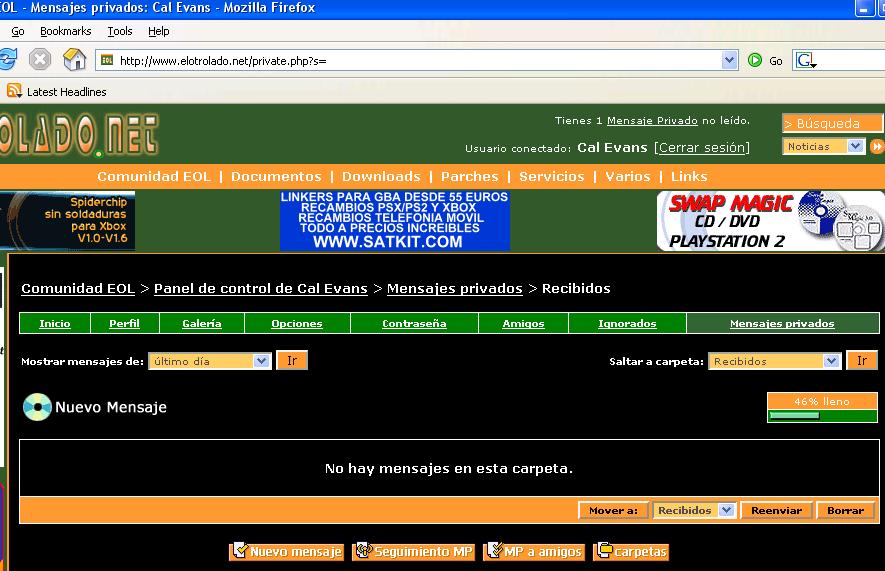This screenshot has height=571, width=885.
Task: Switch to the Opciones tab
Action: click(x=297, y=323)
